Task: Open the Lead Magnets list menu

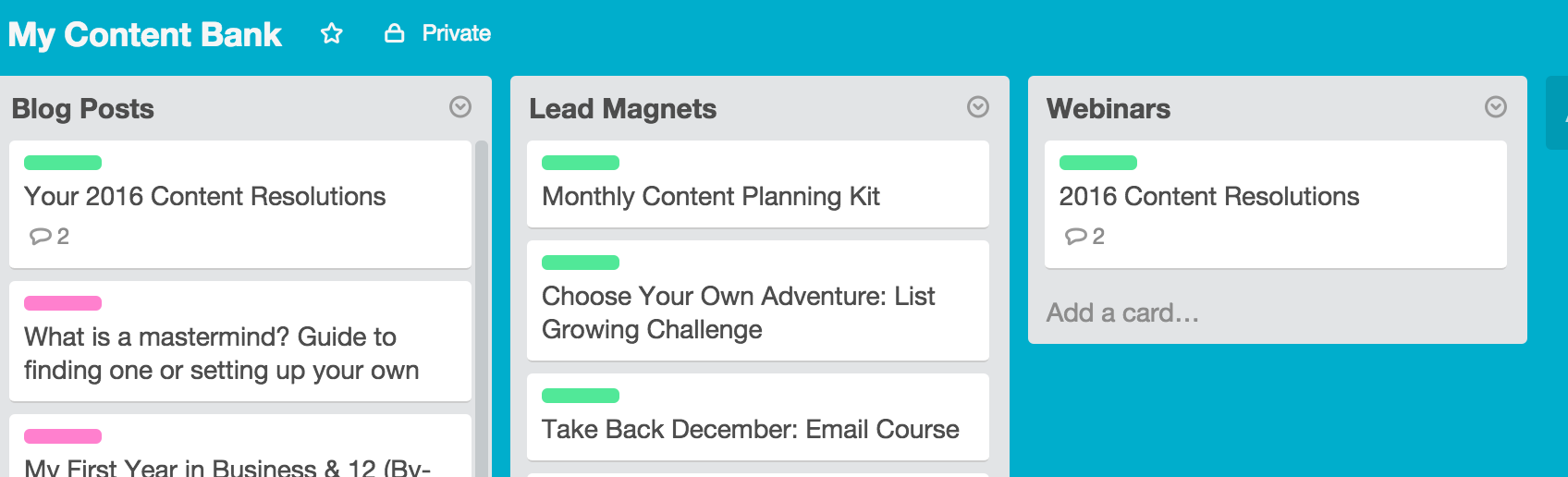Action: click(978, 107)
